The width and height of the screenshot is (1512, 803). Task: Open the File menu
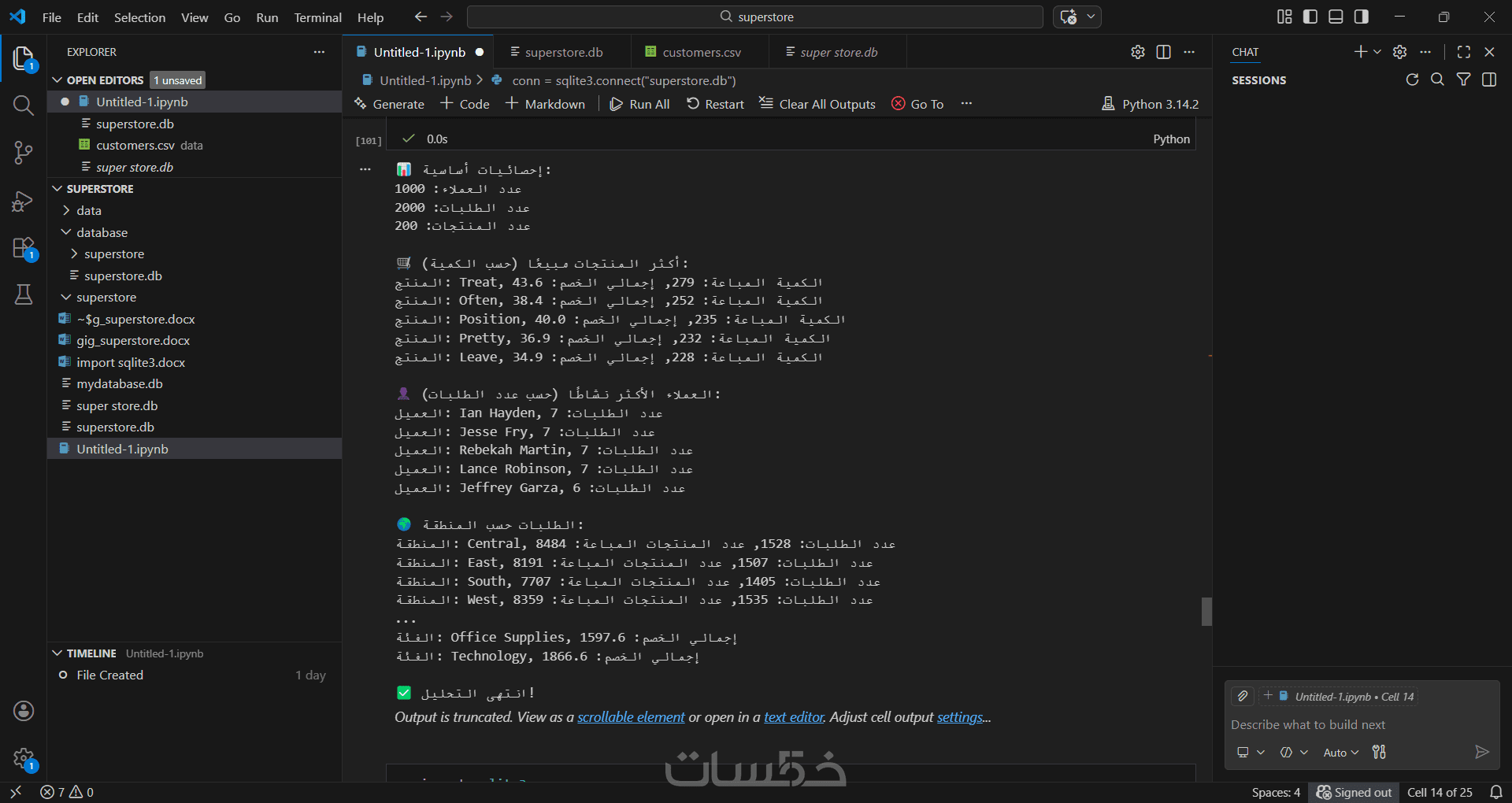pyautogui.click(x=52, y=17)
